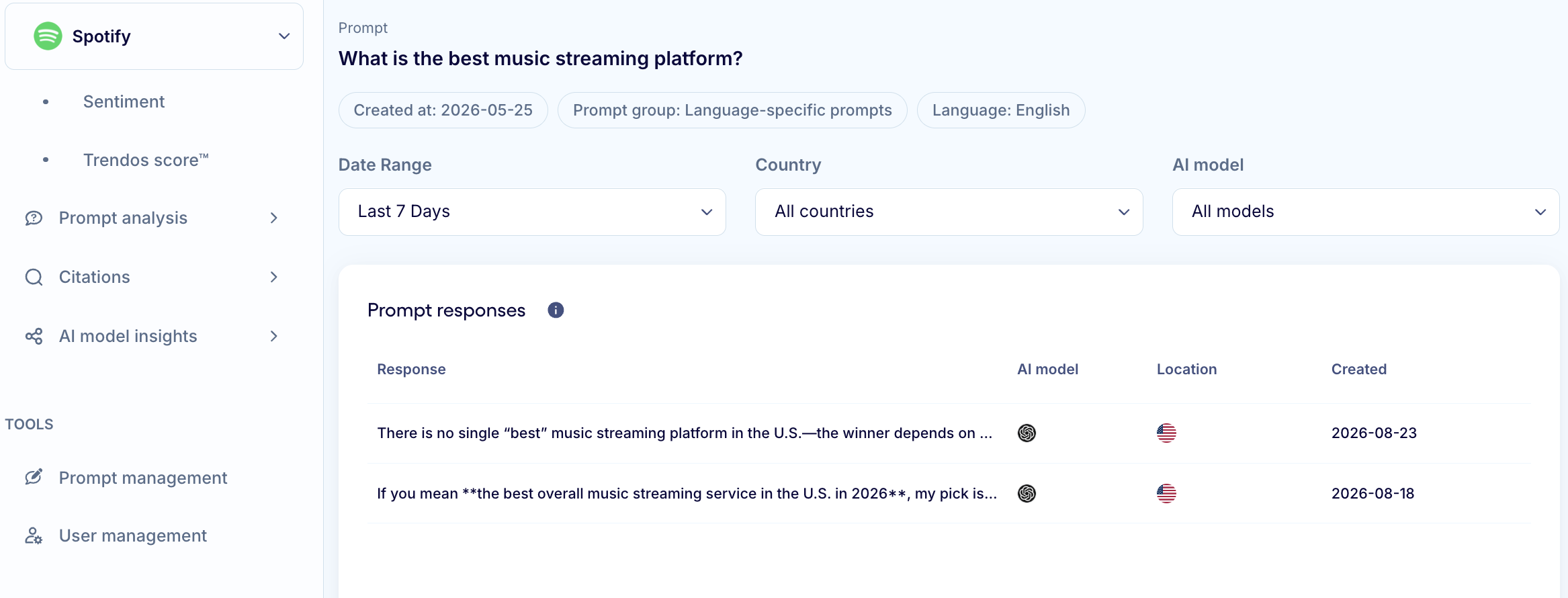Image resolution: width=1568 pixels, height=598 pixels.
Task: Click the Location column header
Action: [1186, 369]
